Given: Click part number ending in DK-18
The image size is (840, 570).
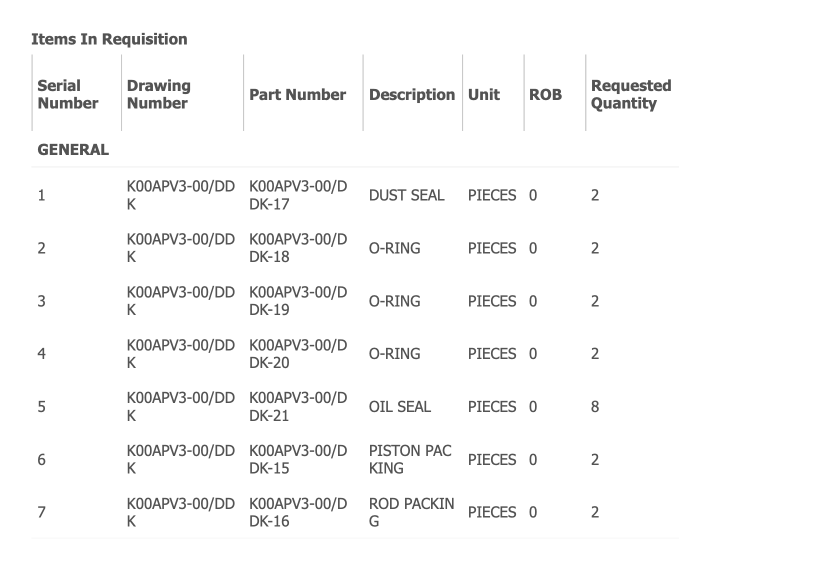Looking at the screenshot, I should tap(297, 248).
